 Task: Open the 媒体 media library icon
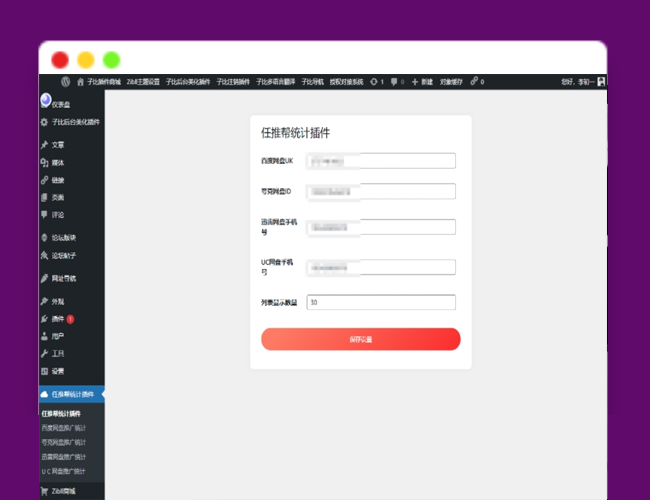click(x=44, y=163)
